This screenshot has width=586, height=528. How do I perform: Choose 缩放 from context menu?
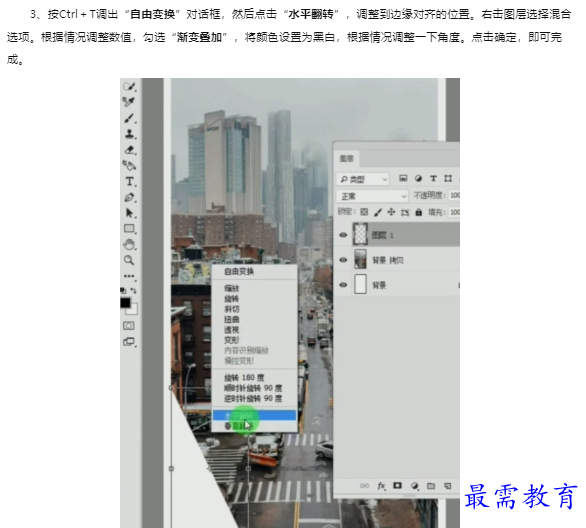click(x=231, y=288)
